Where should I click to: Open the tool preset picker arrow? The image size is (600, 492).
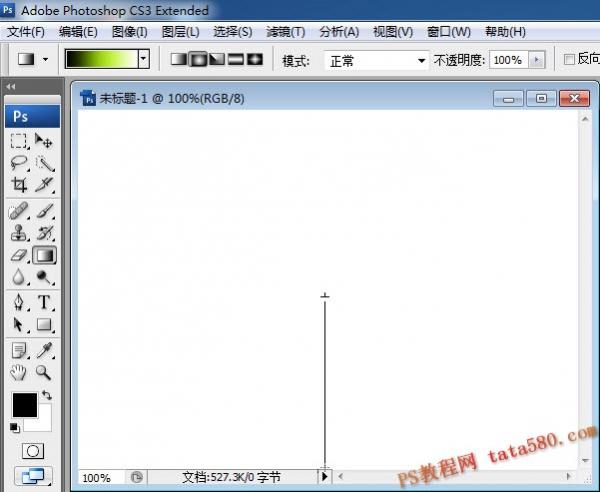point(46,59)
